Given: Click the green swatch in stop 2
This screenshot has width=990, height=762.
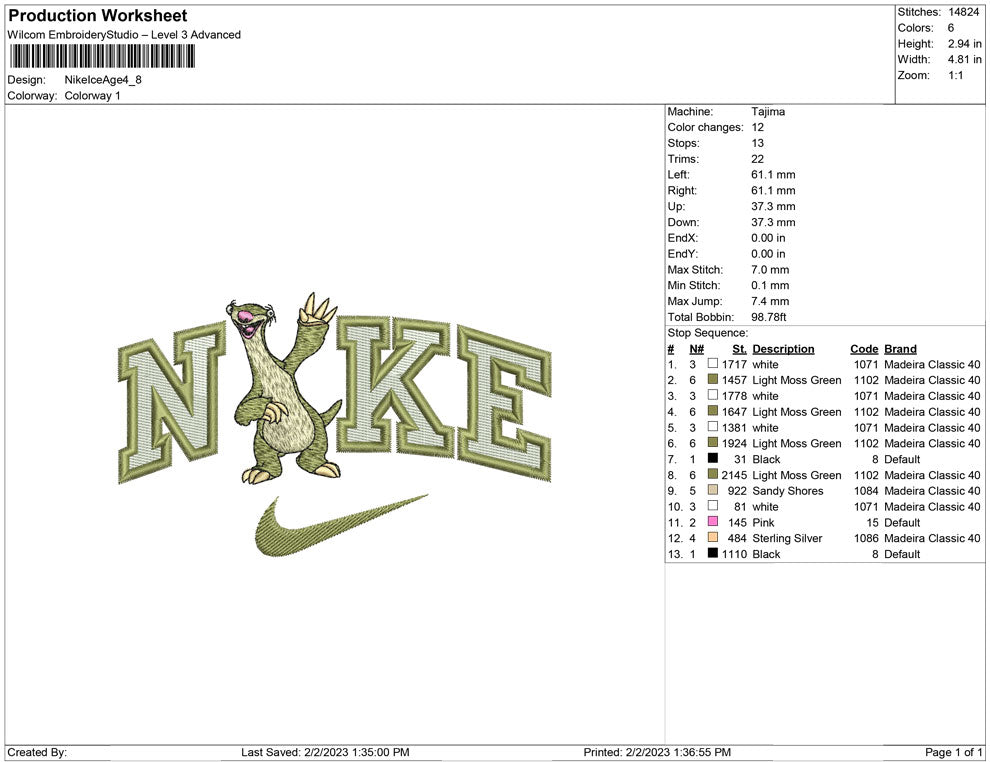Looking at the screenshot, I should point(713,379).
